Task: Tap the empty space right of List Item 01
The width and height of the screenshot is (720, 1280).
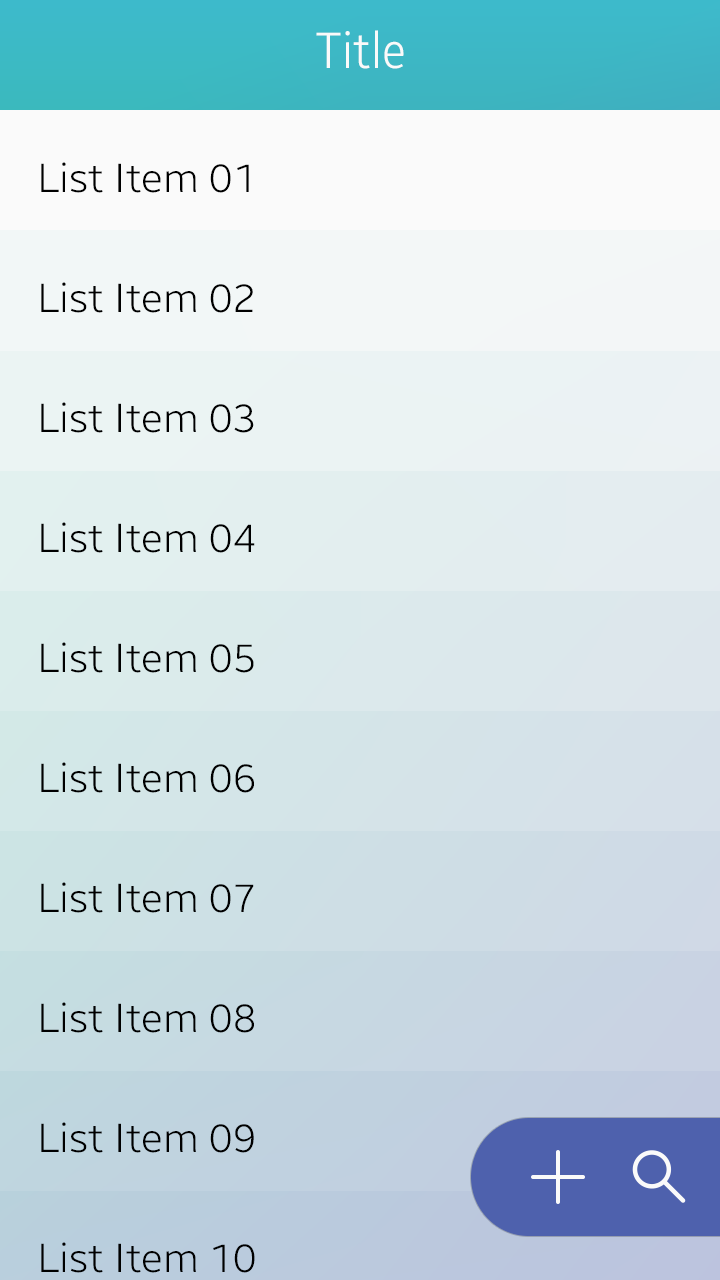Action: [x=500, y=179]
